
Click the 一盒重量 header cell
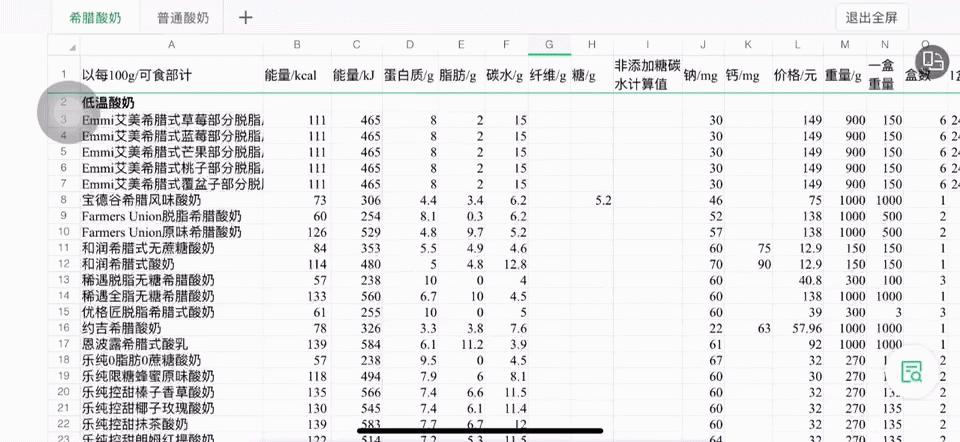885,75
